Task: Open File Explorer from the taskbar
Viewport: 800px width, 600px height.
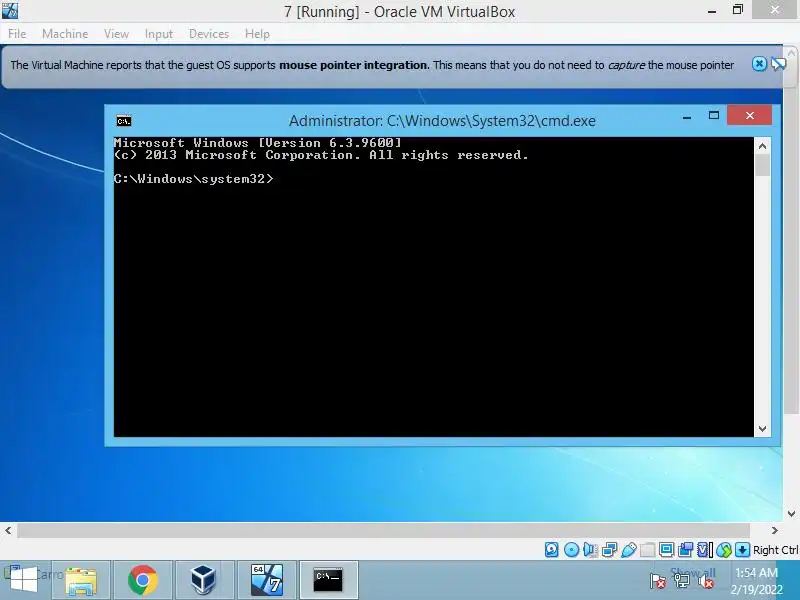Action: (81, 580)
